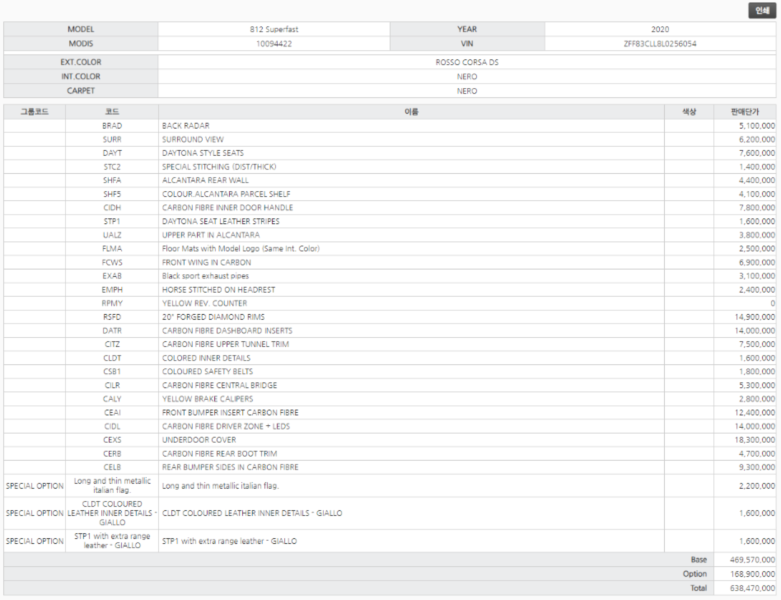The image size is (781, 600).
Task: Click the STP1 code cell
Action: pos(112,221)
